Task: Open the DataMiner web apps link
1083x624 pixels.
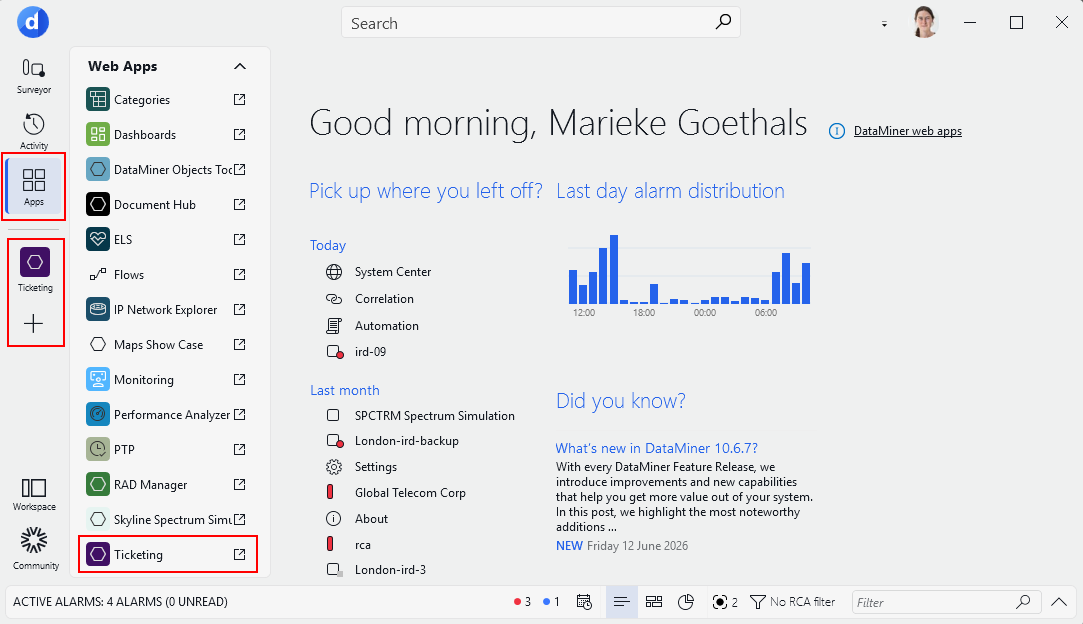Action: (x=907, y=131)
